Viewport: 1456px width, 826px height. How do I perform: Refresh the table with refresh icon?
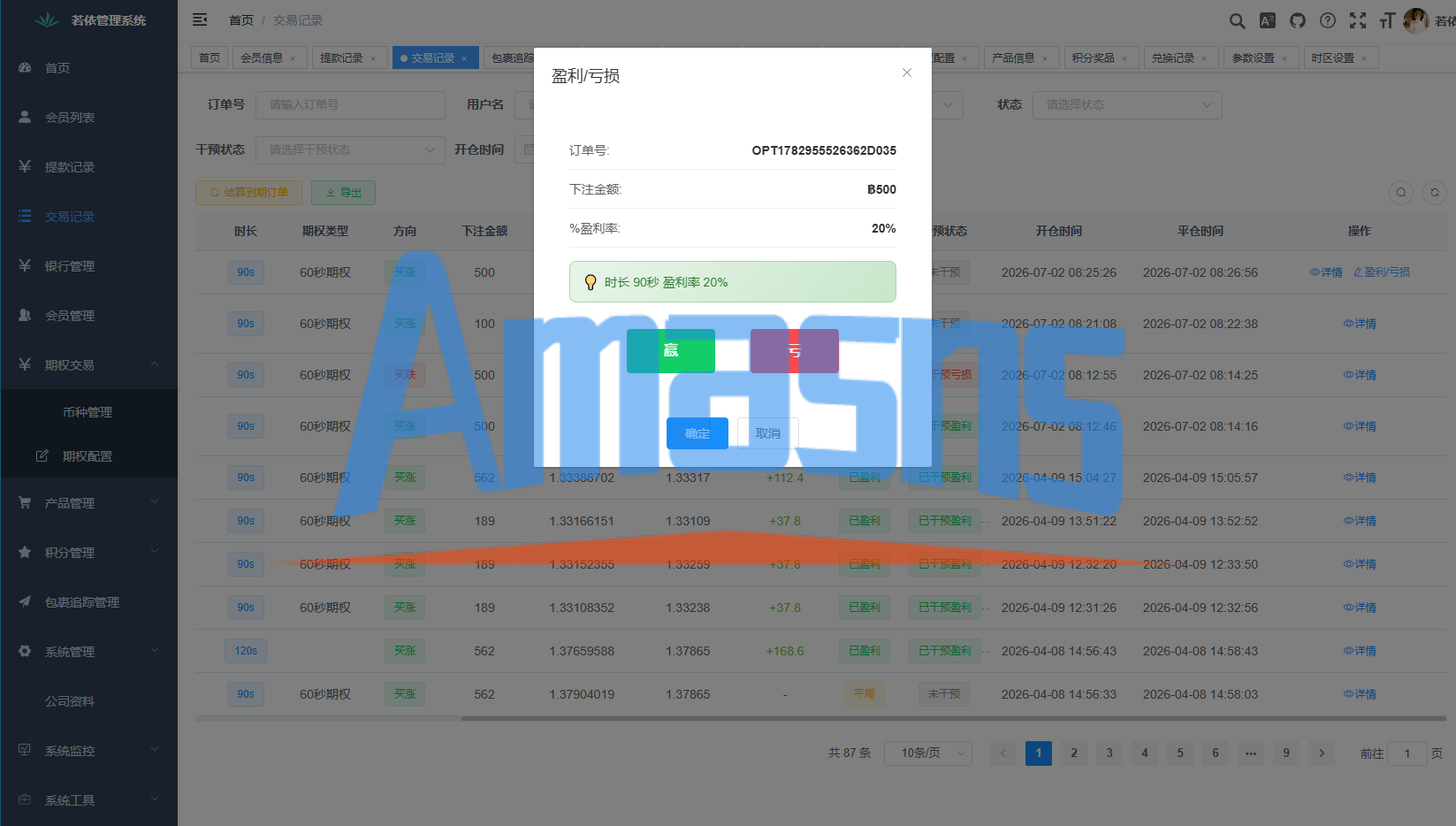pyautogui.click(x=1435, y=192)
